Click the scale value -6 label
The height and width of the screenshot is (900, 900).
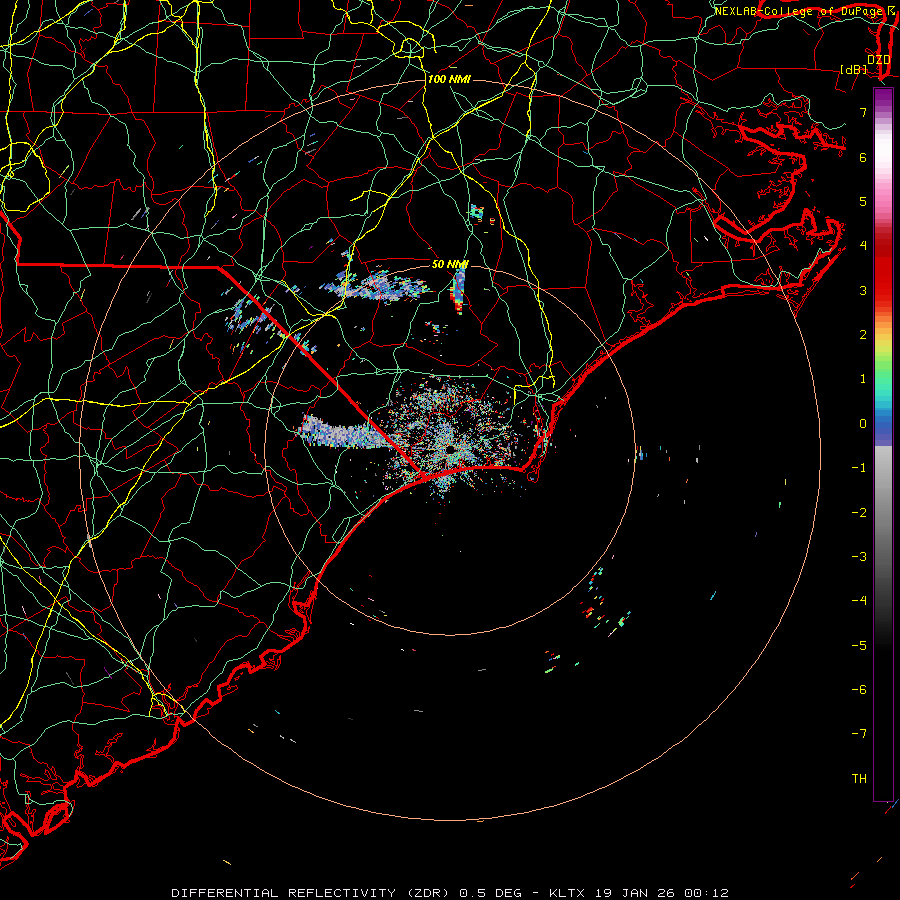tap(859, 690)
